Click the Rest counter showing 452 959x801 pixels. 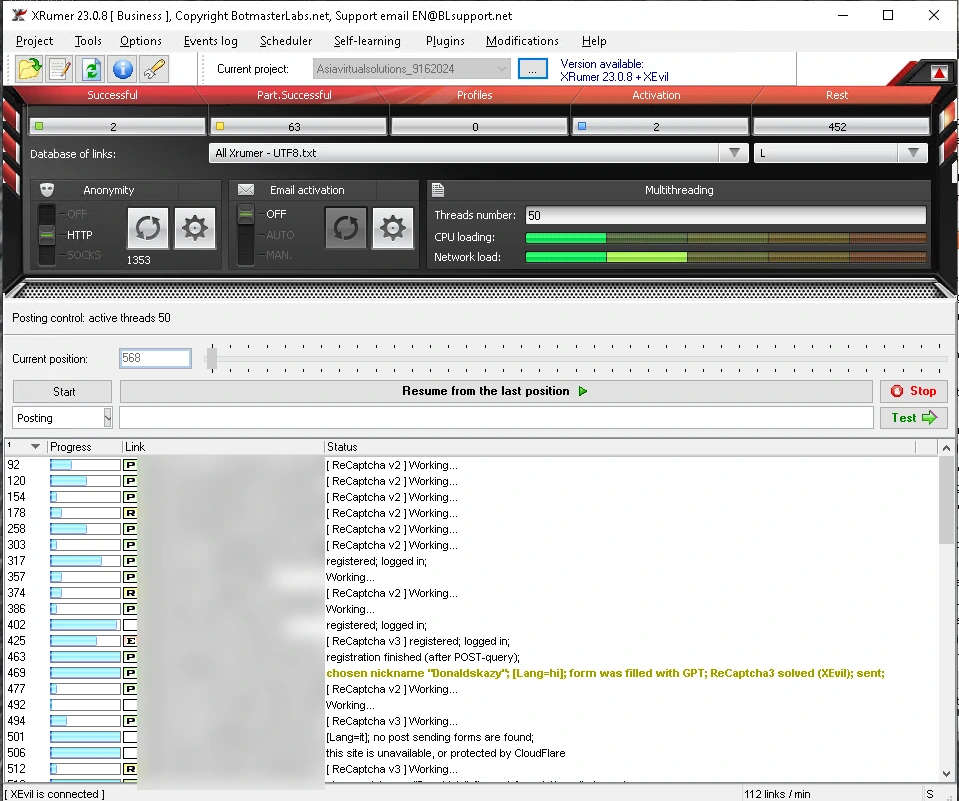click(x=842, y=127)
